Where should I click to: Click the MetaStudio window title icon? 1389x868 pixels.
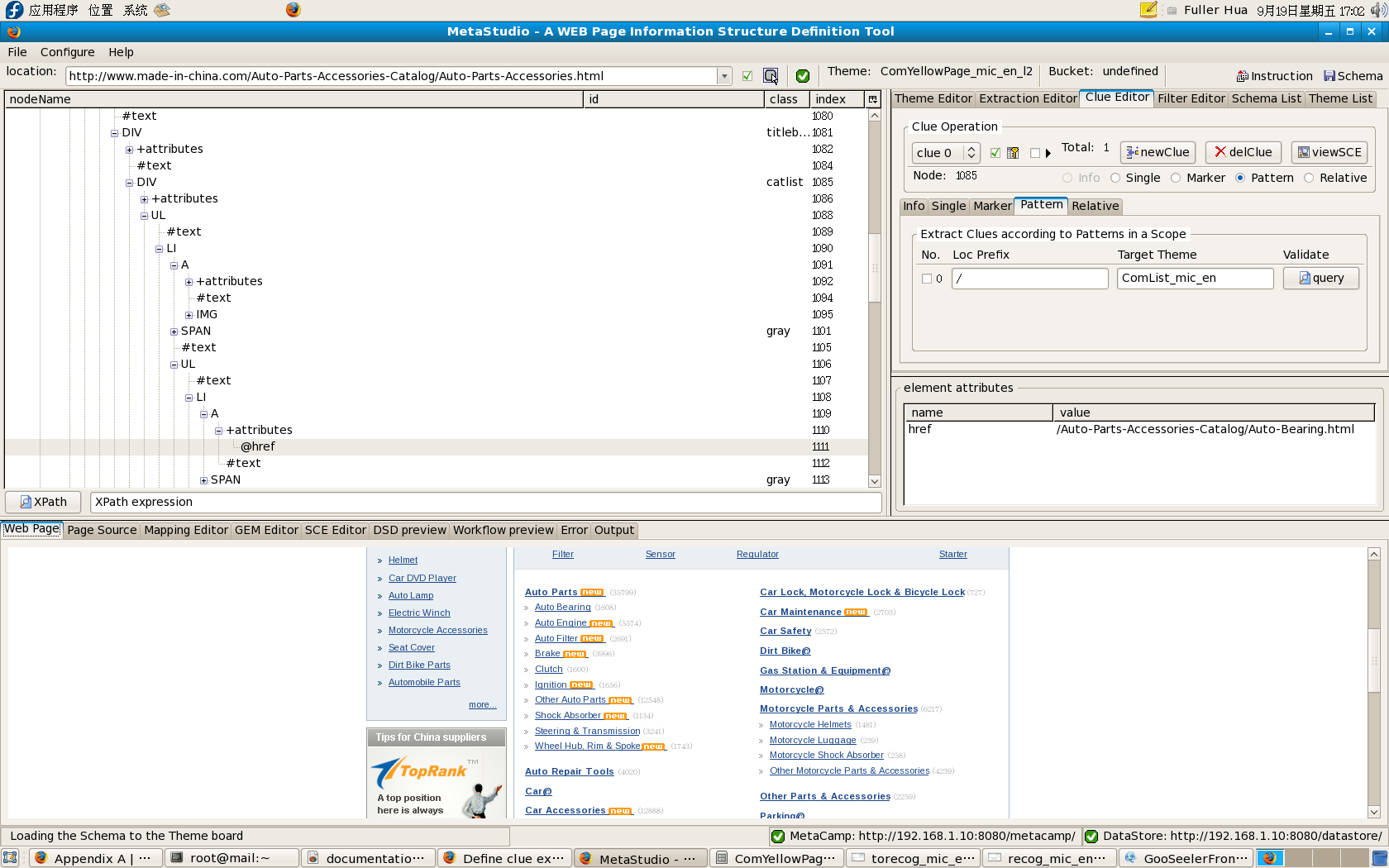(13, 31)
